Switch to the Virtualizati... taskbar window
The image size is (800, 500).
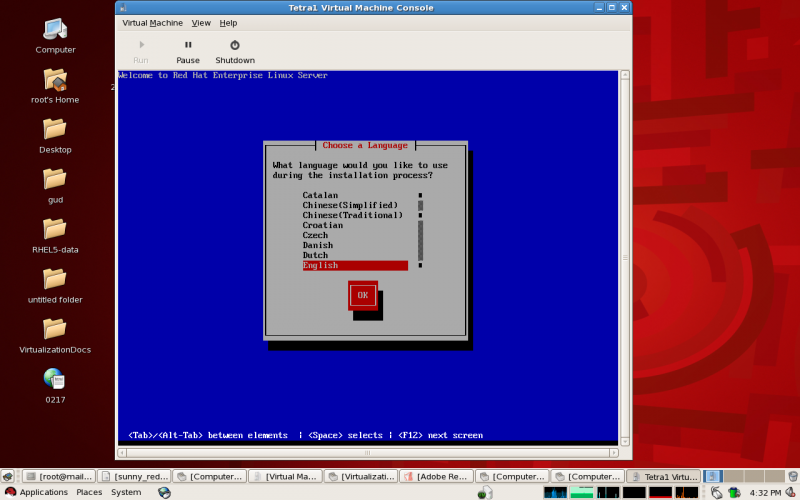[x=361, y=477]
